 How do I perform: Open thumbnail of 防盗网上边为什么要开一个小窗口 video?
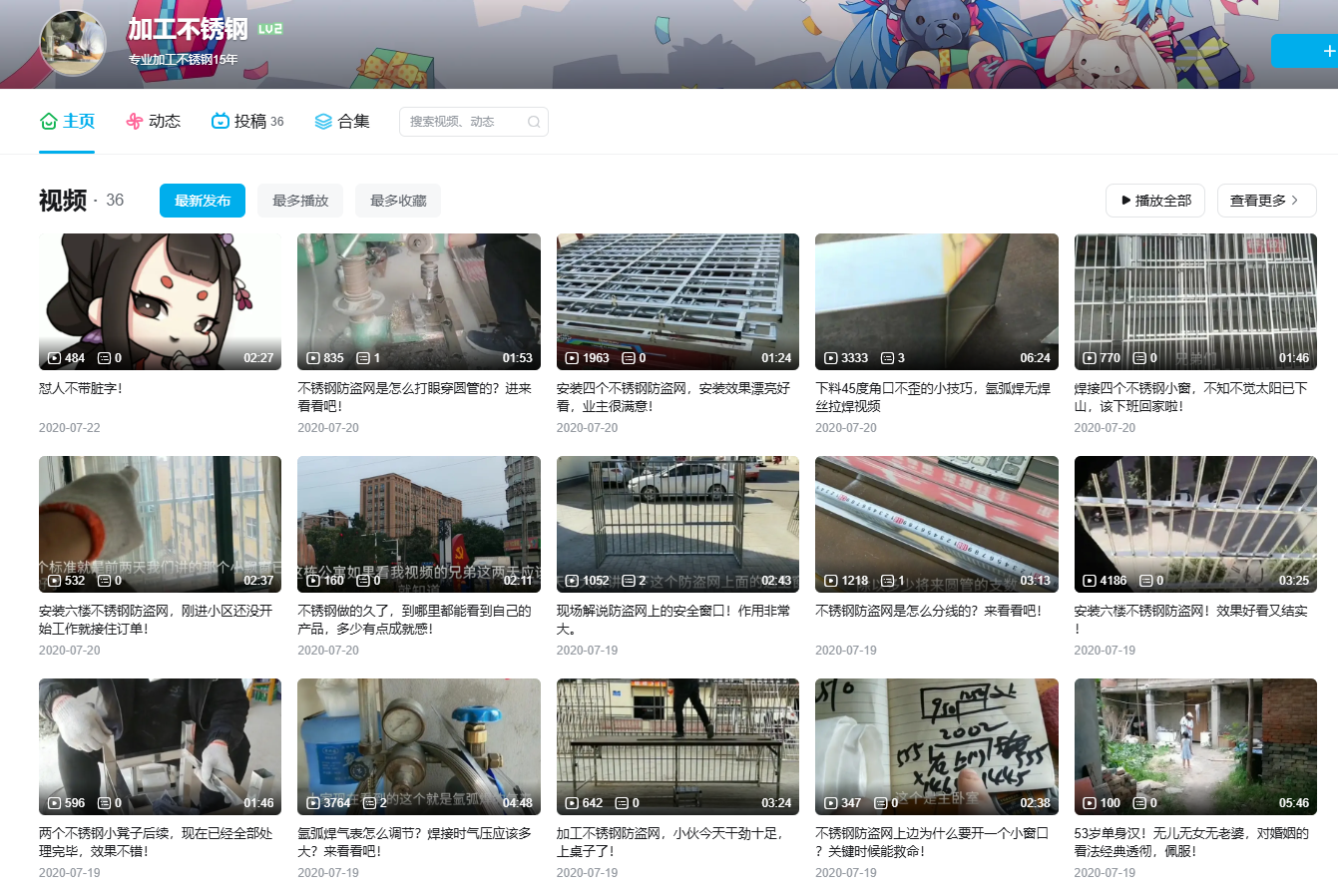pyautogui.click(x=937, y=747)
